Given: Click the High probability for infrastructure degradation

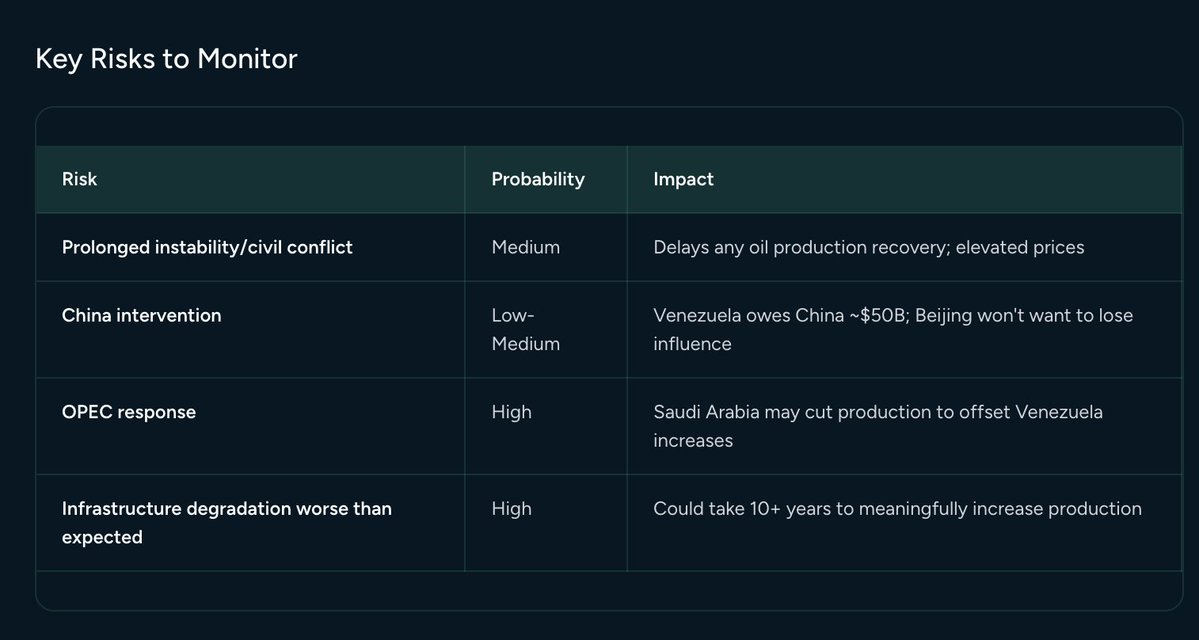Looking at the screenshot, I should [511, 508].
